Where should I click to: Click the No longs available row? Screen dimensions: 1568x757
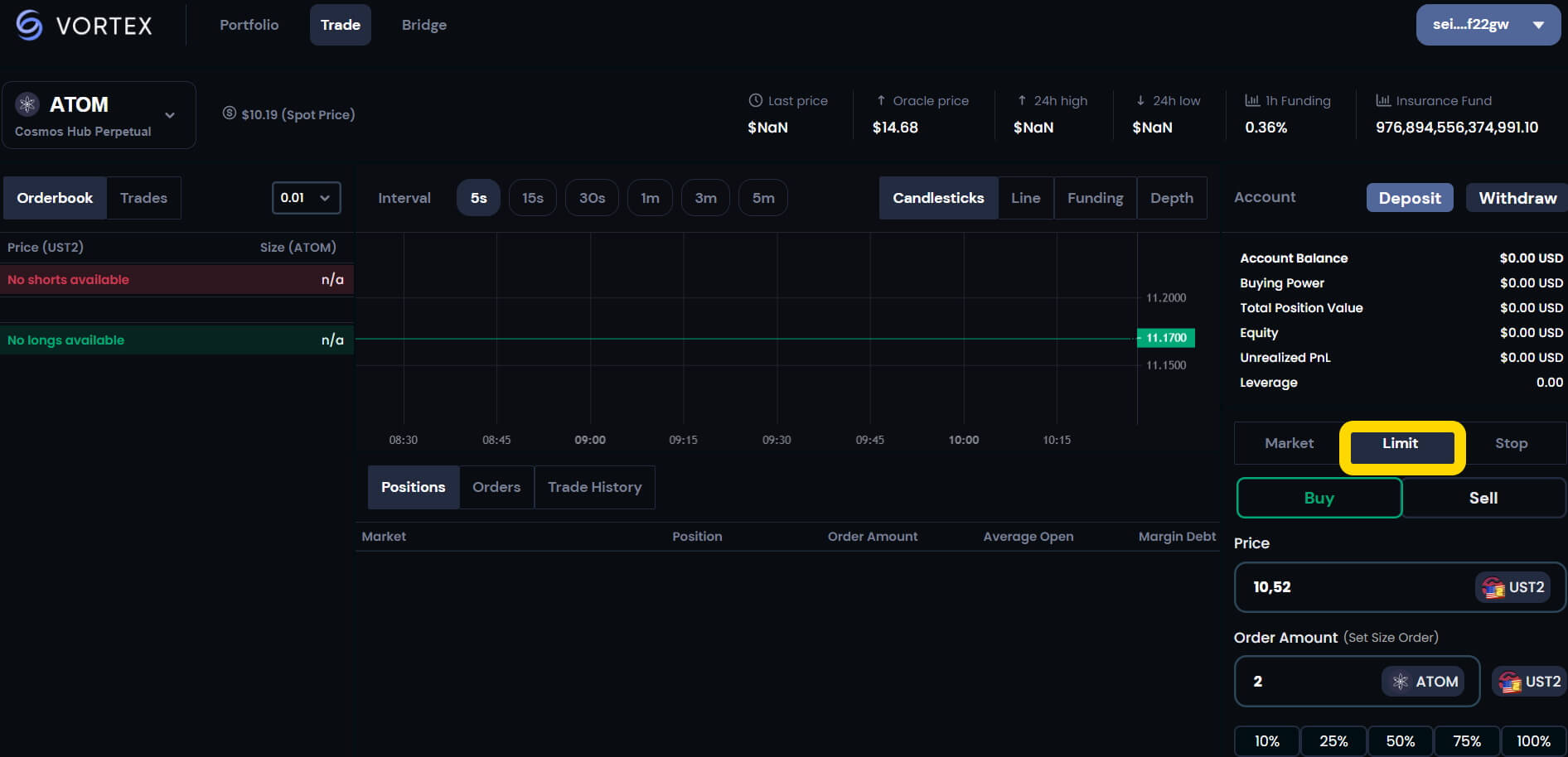click(177, 340)
